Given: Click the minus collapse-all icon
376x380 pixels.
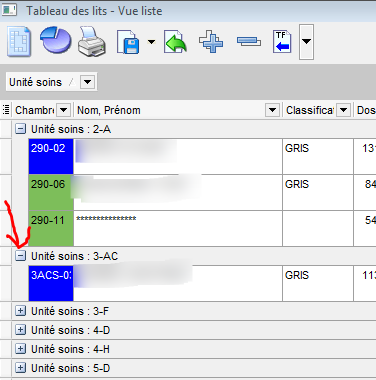Looking at the screenshot, I should pos(249,42).
